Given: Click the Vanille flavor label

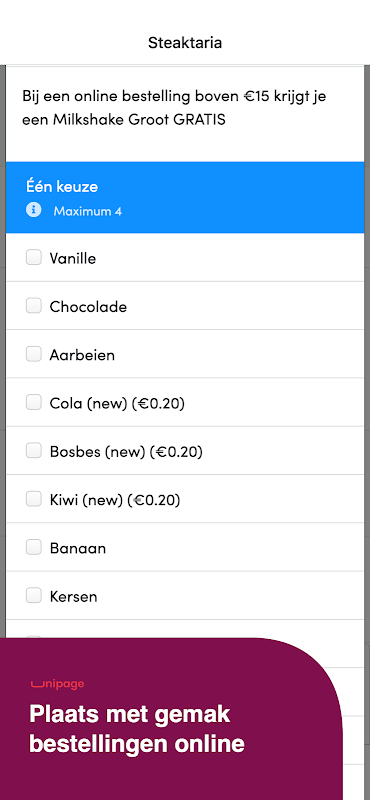Looking at the screenshot, I should 72,259.
